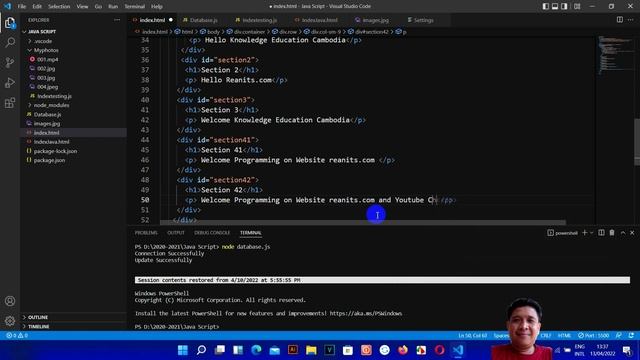Open Microsoft Edge from taskbar
The width and height of the screenshot is (640, 360).
(256, 350)
